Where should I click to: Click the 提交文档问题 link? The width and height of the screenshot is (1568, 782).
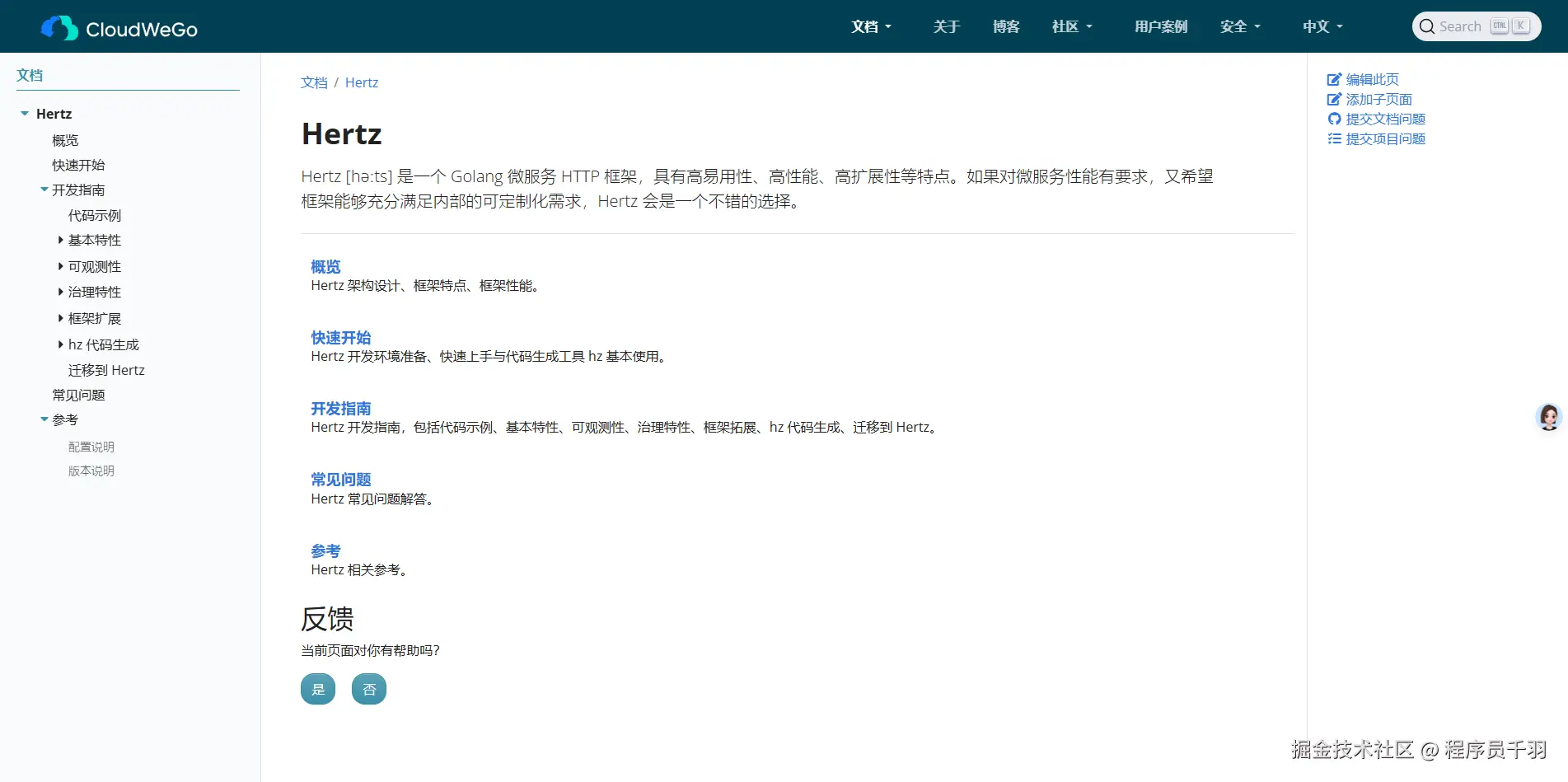[x=1386, y=119]
